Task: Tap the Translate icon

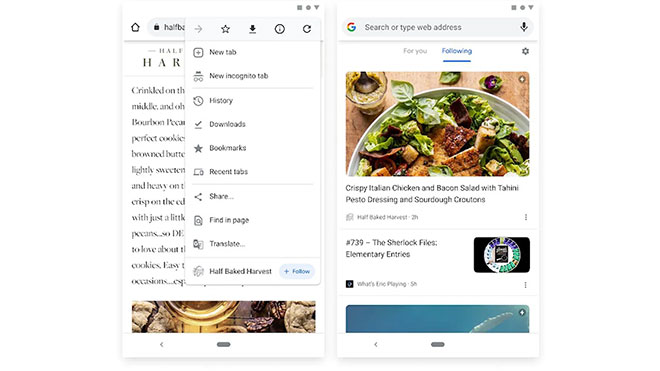Action: pyautogui.click(x=198, y=244)
